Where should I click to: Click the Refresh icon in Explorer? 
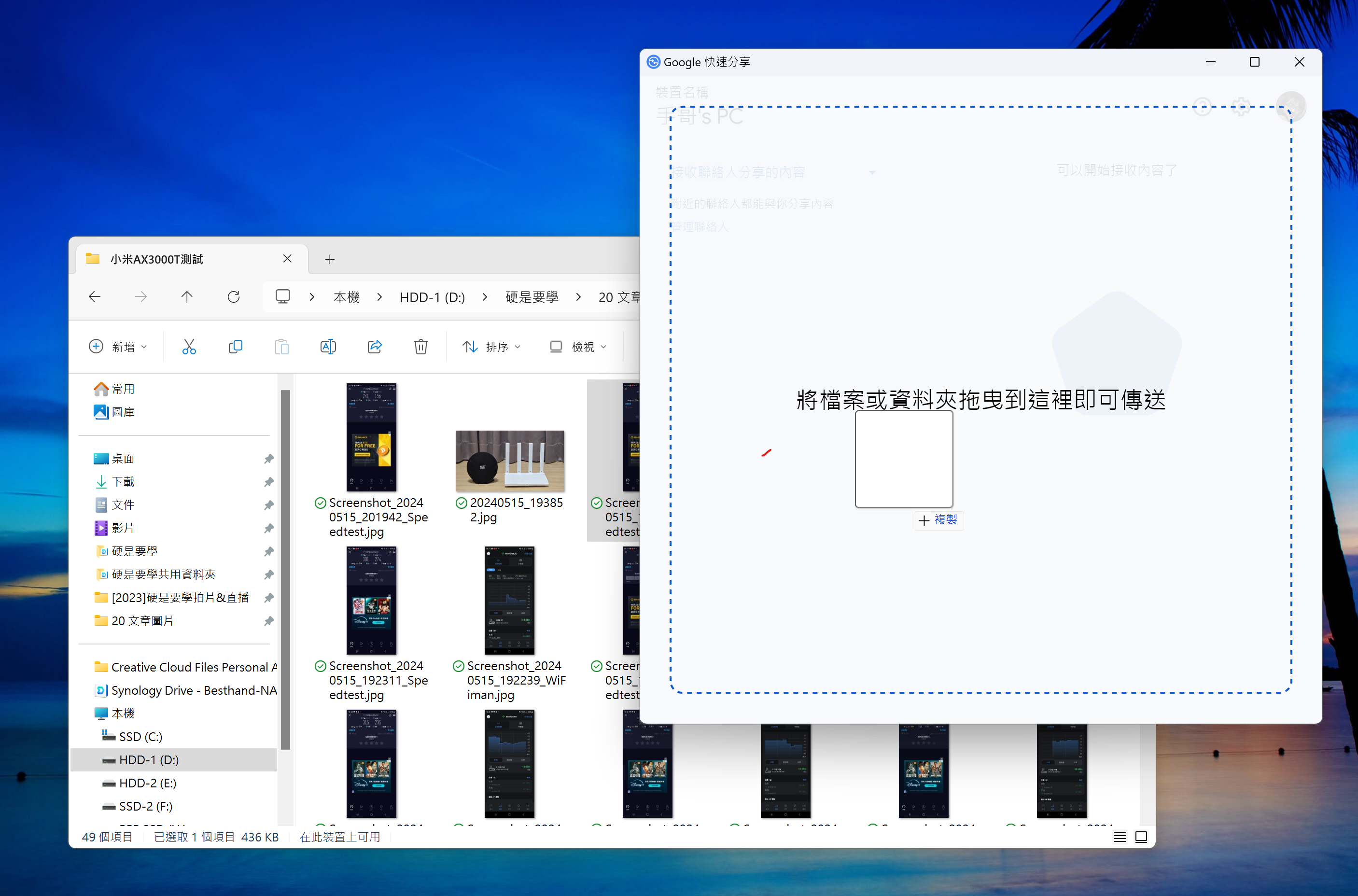point(233,296)
